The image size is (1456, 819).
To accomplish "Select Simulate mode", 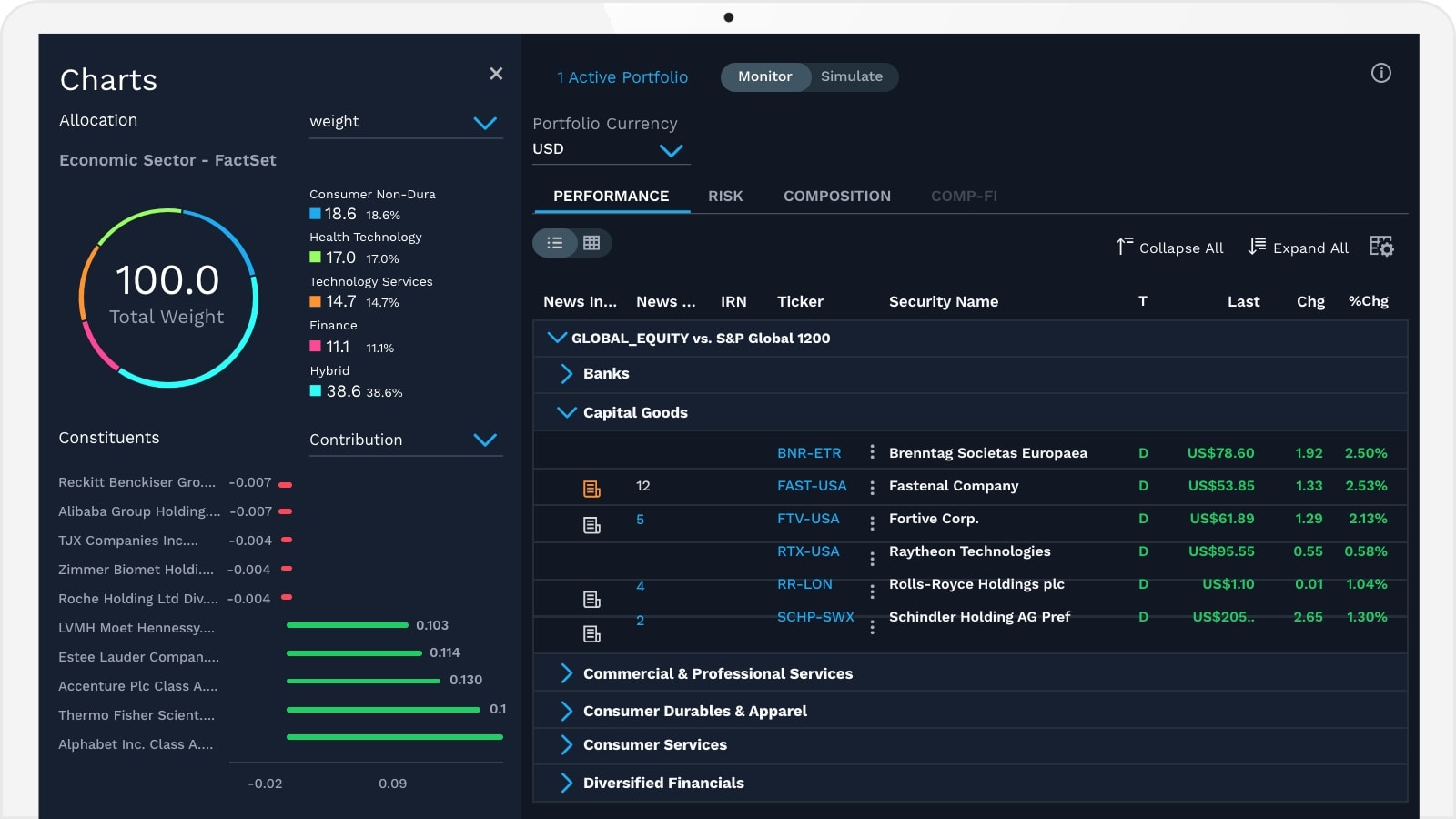I will coord(852,76).
